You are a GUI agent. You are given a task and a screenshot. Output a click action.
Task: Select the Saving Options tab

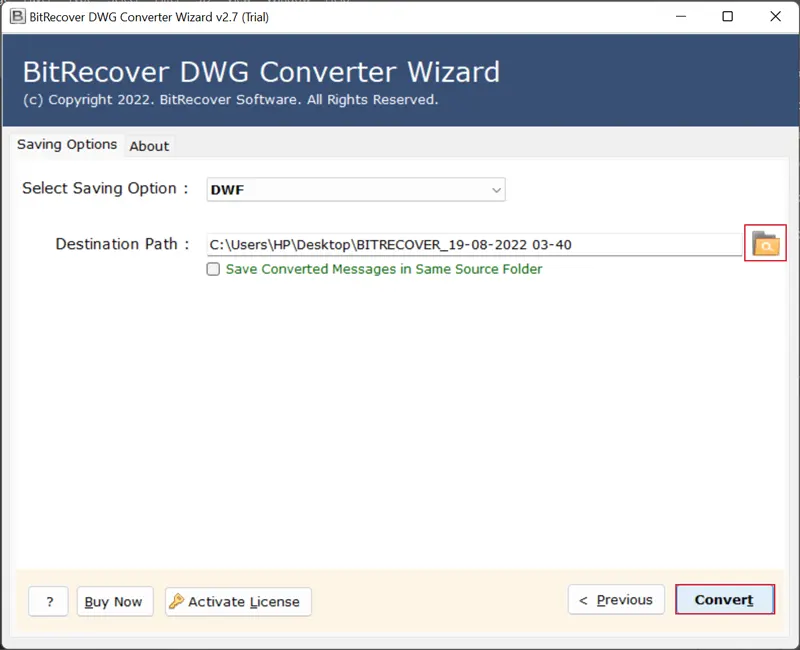[67, 144]
